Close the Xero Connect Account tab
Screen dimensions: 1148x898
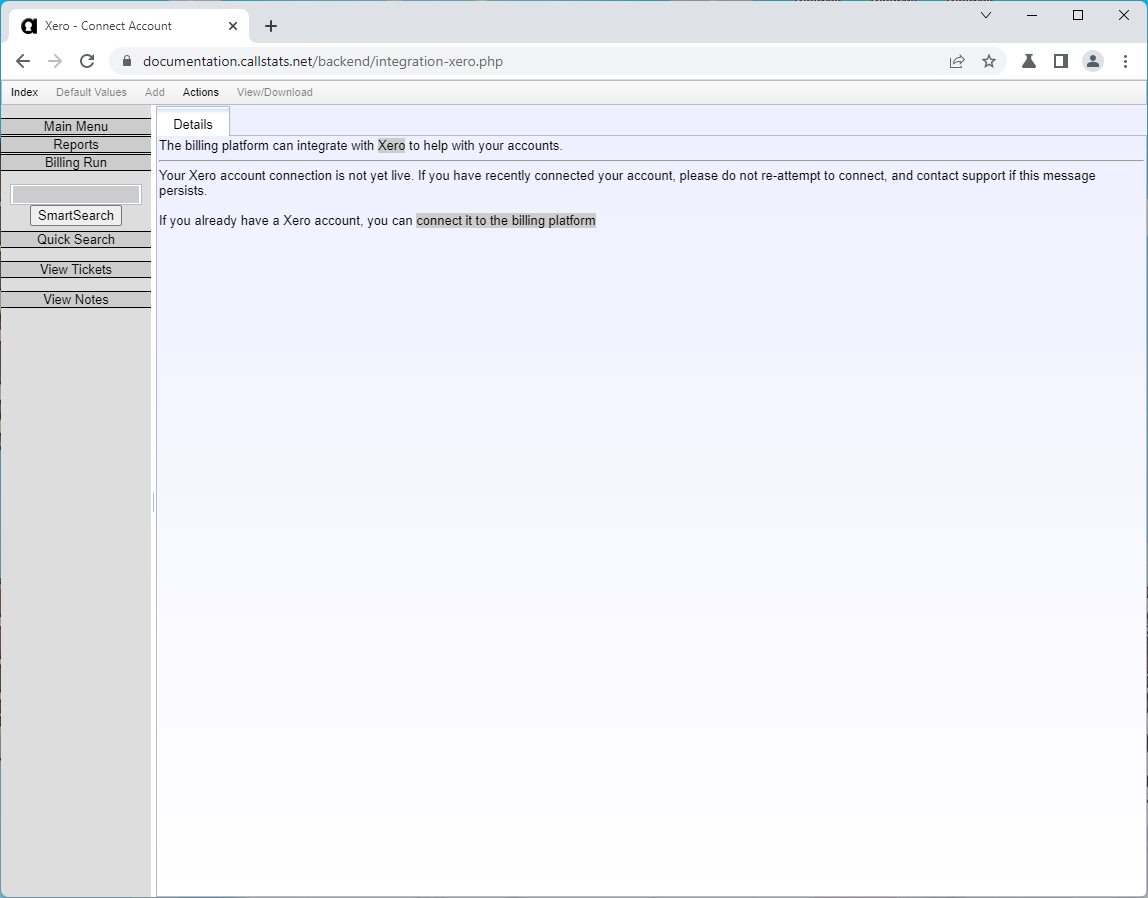coord(233,26)
